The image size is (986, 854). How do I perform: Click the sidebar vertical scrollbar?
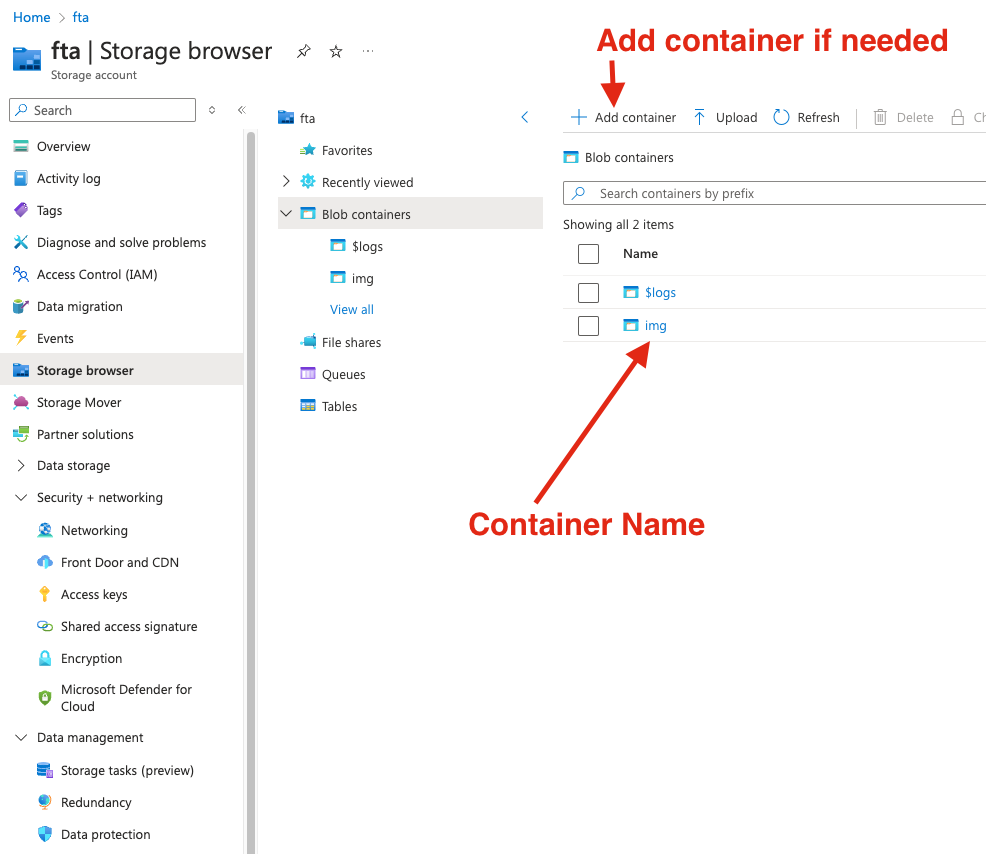252,492
